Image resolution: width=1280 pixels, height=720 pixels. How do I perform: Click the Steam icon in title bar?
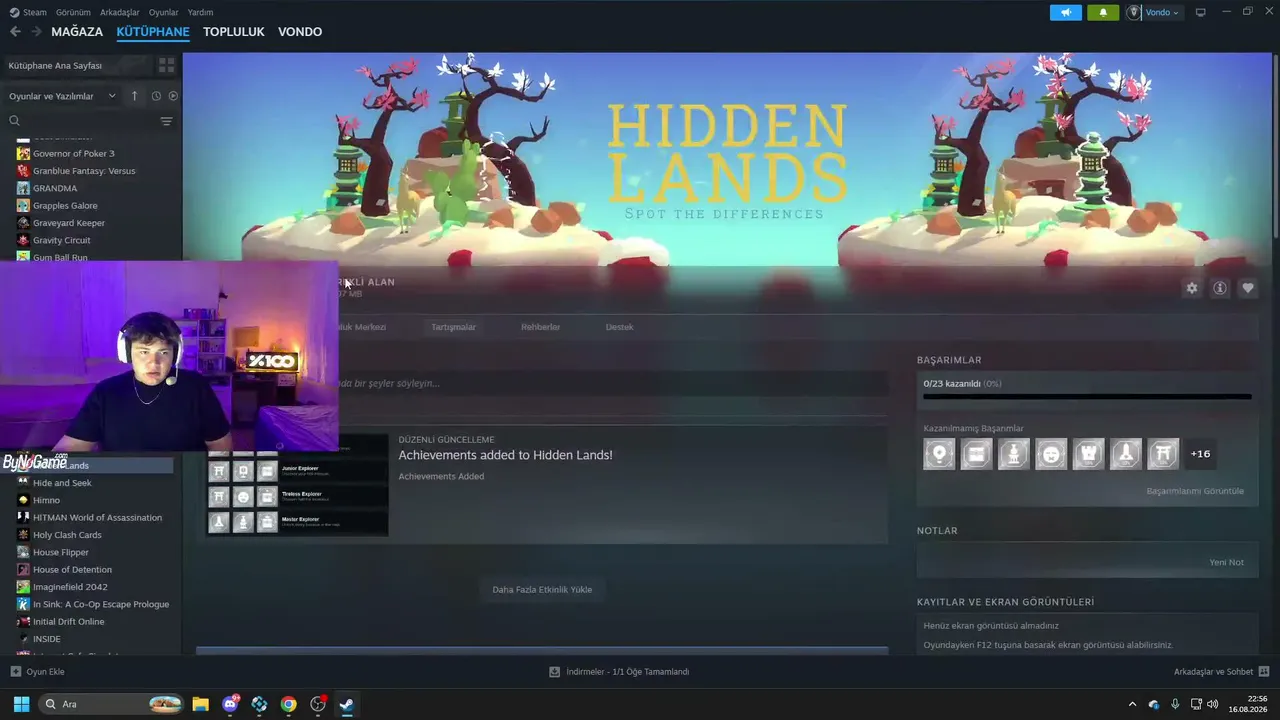(x=14, y=12)
